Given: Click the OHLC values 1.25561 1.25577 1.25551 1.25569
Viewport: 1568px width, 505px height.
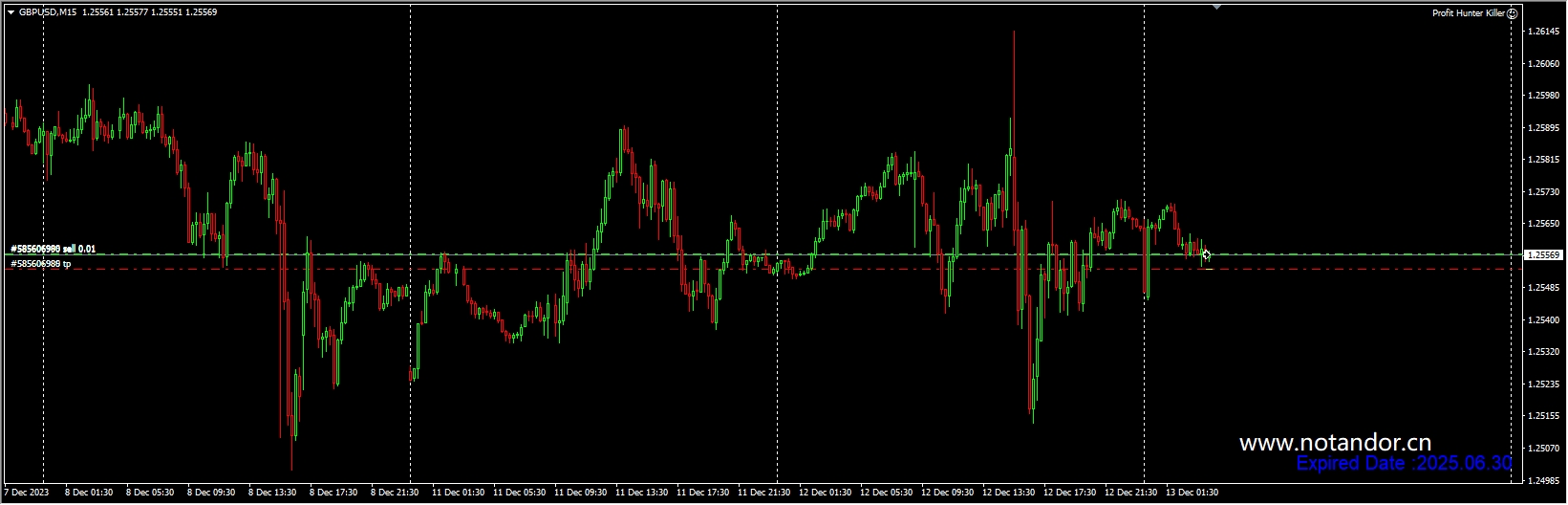Looking at the screenshot, I should coord(149,12).
